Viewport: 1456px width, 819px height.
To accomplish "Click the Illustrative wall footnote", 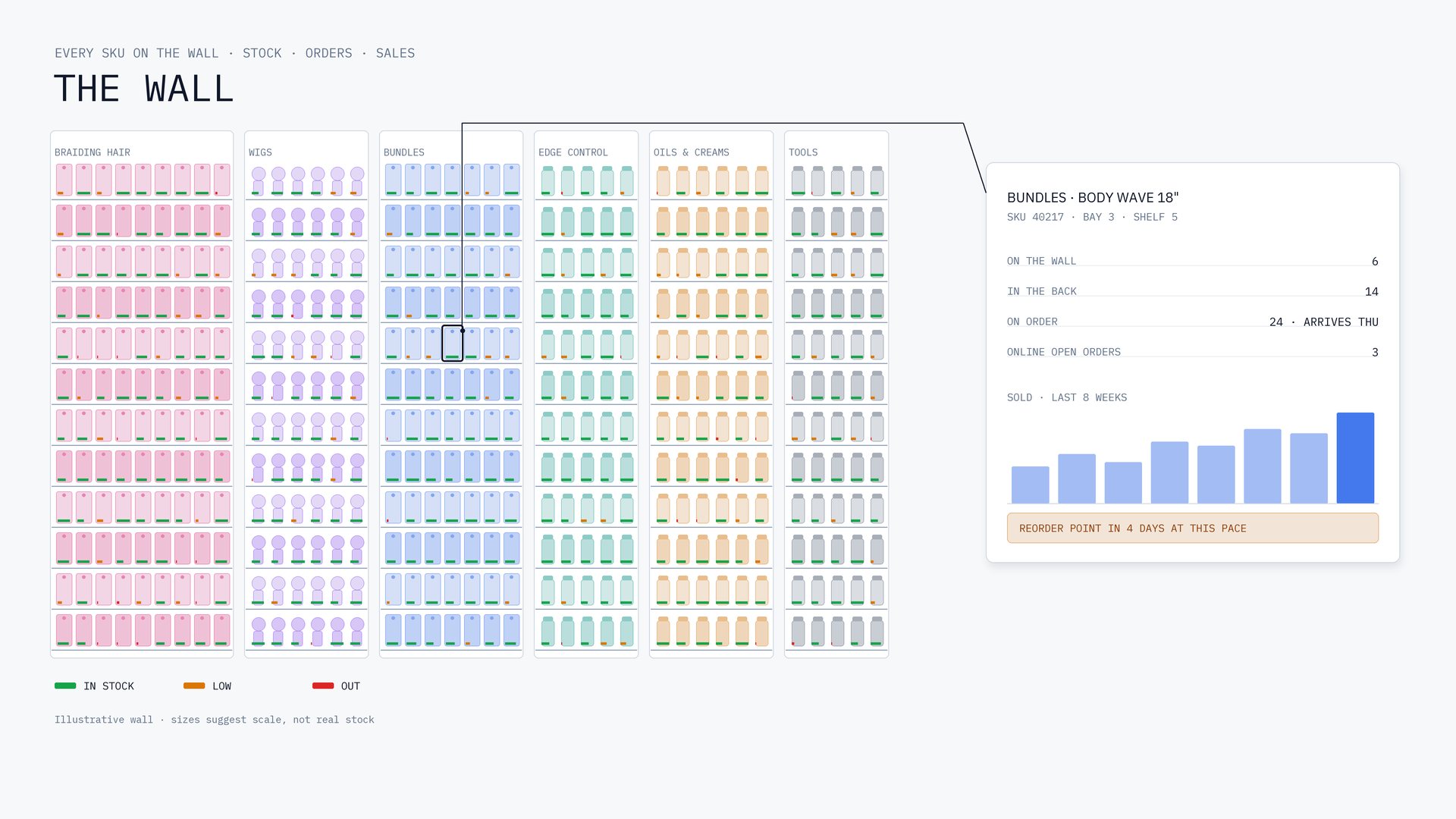I will [215, 720].
